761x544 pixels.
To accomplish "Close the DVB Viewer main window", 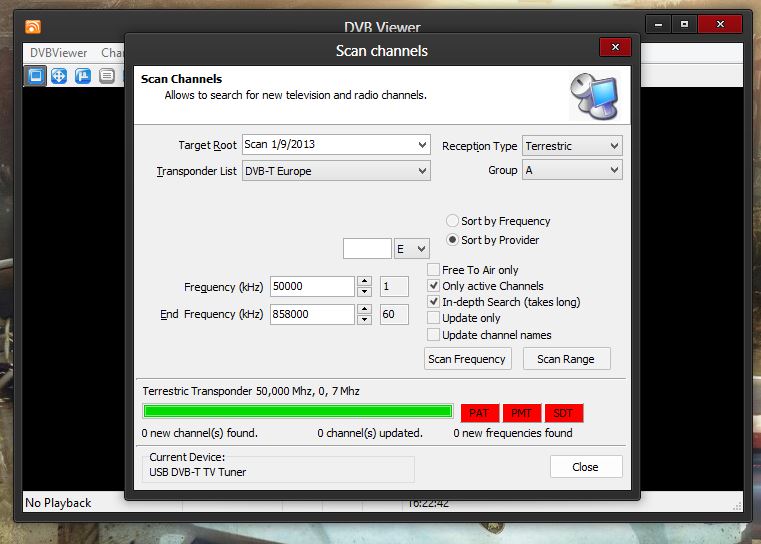I will point(720,24).
